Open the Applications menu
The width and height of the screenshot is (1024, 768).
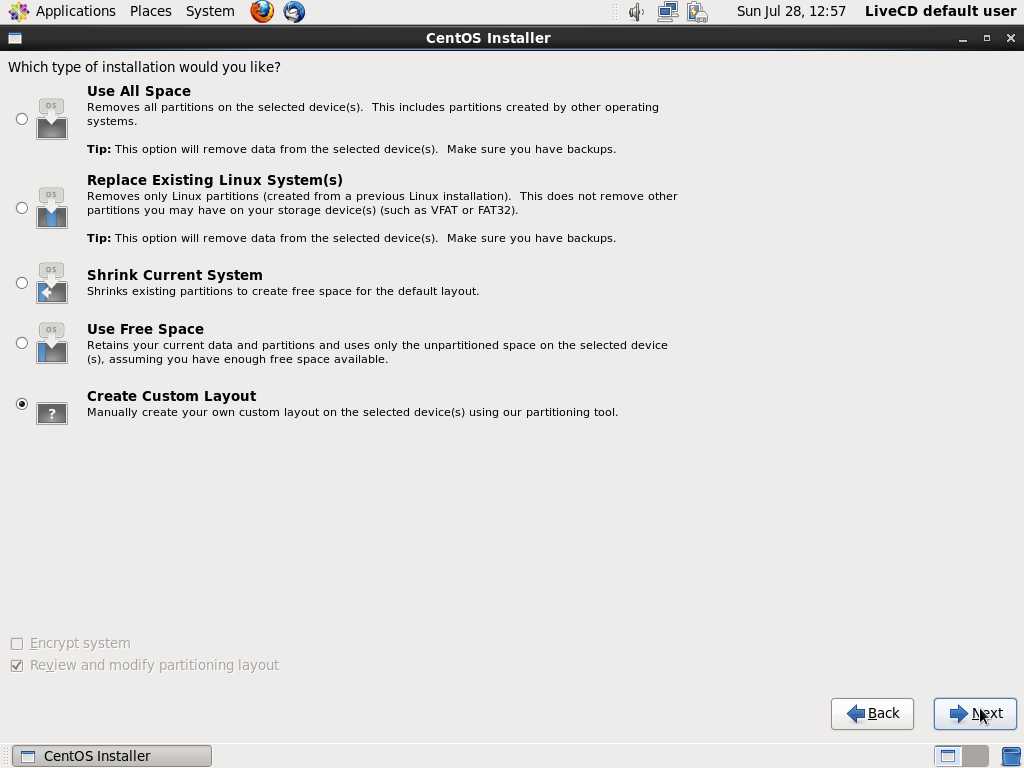[76, 11]
